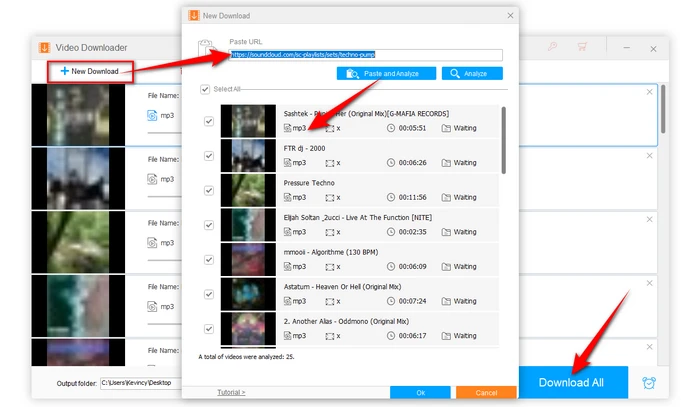This screenshot has width=700, height=407.
Task: Click the resolution icon in Pressure Techno row
Action: (x=329, y=198)
